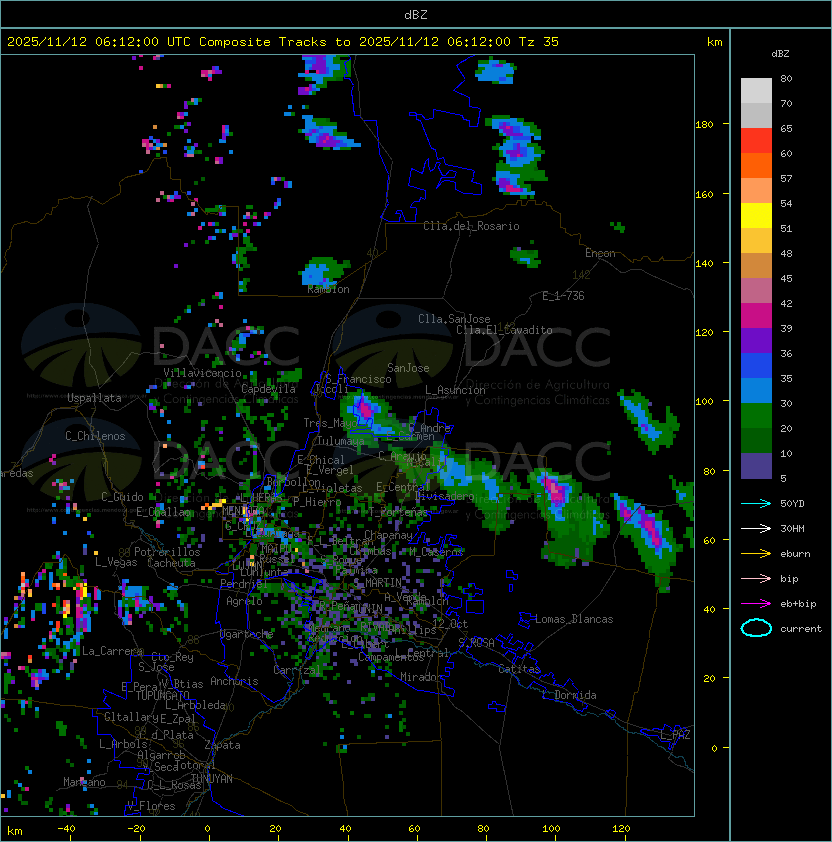Viewport: 832px width, 842px height.
Task: Click the cyan 50YD arrow in legend
Action: click(x=756, y=503)
